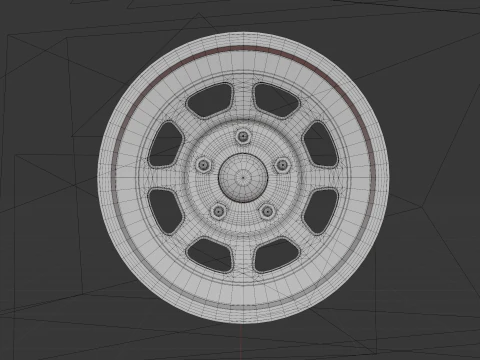The height and width of the screenshot is (360, 480).
Task: Select the lower-left lug nut
Action: (x=219, y=211)
